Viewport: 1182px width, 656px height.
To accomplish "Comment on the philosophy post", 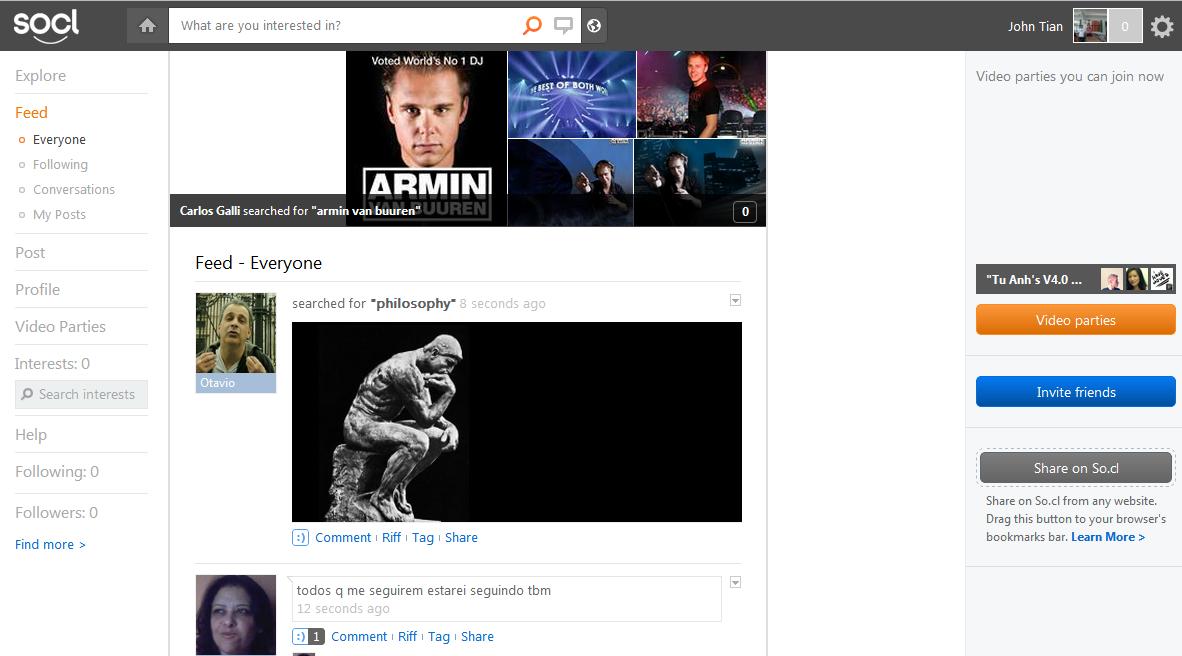I will coord(343,538).
